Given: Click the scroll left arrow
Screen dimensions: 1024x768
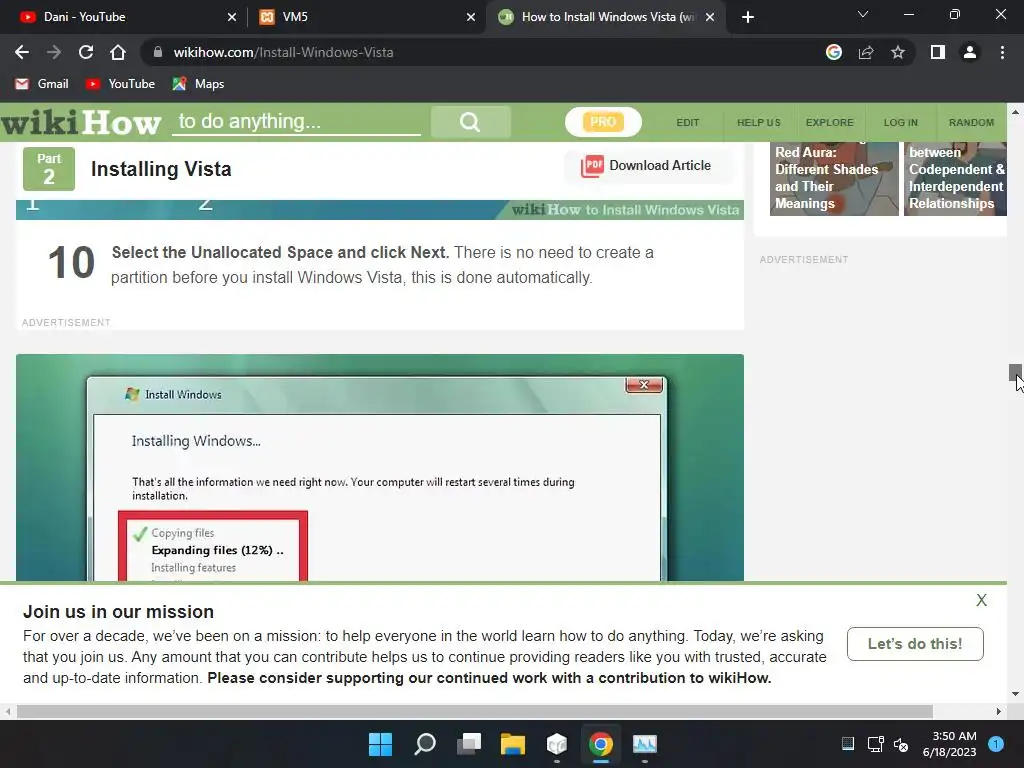Looking at the screenshot, I should coord(8,711).
